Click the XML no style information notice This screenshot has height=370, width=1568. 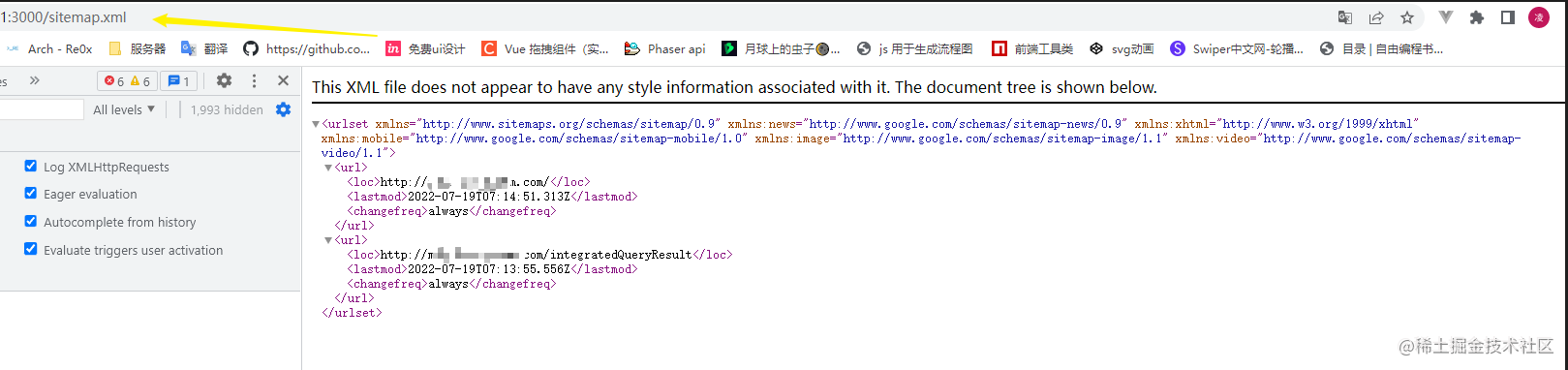click(x=734, y=87)
